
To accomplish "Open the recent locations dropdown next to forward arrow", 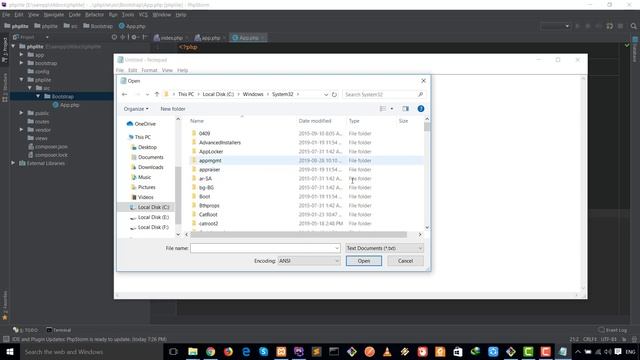I will (x=147, y=94).
